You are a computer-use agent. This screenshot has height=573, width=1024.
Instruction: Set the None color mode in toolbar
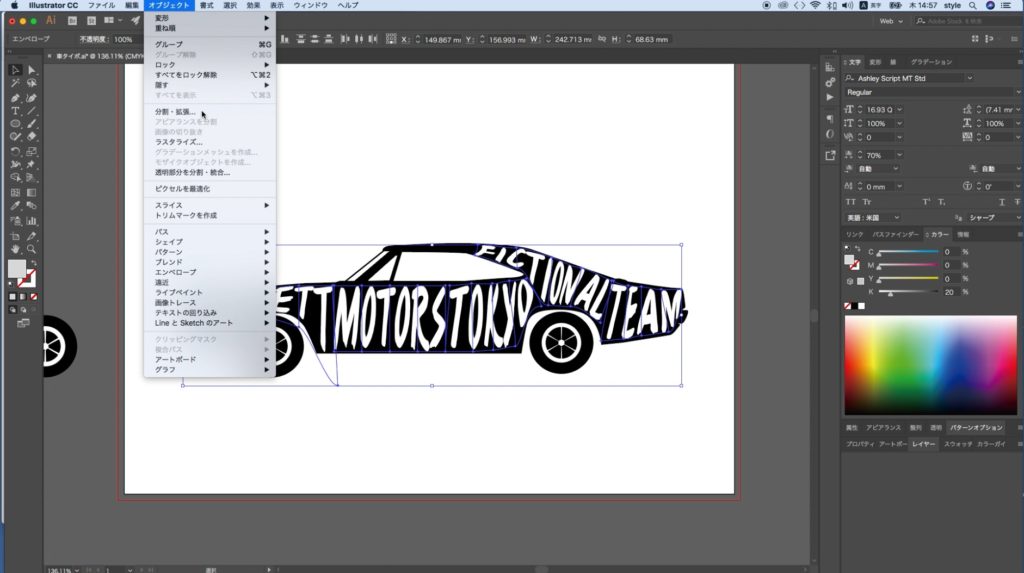click(33, 297)
